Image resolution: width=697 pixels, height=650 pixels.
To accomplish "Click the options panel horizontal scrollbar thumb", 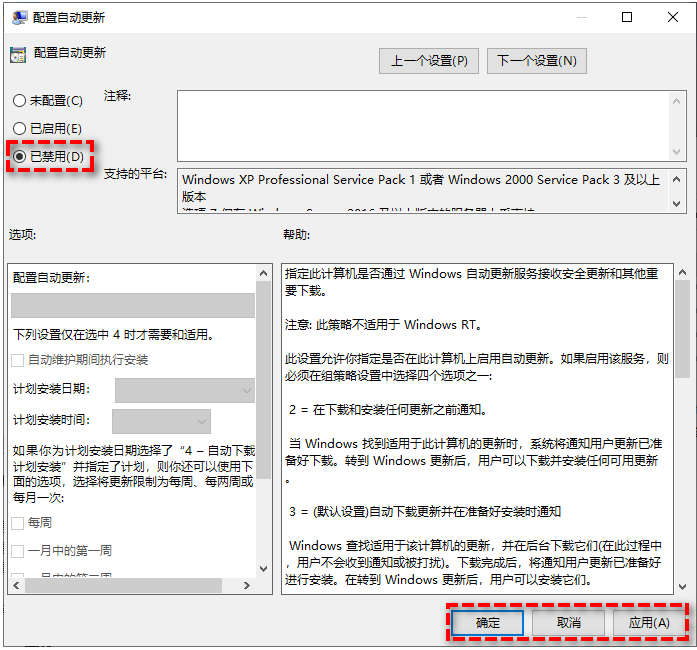I will [124, 585].
